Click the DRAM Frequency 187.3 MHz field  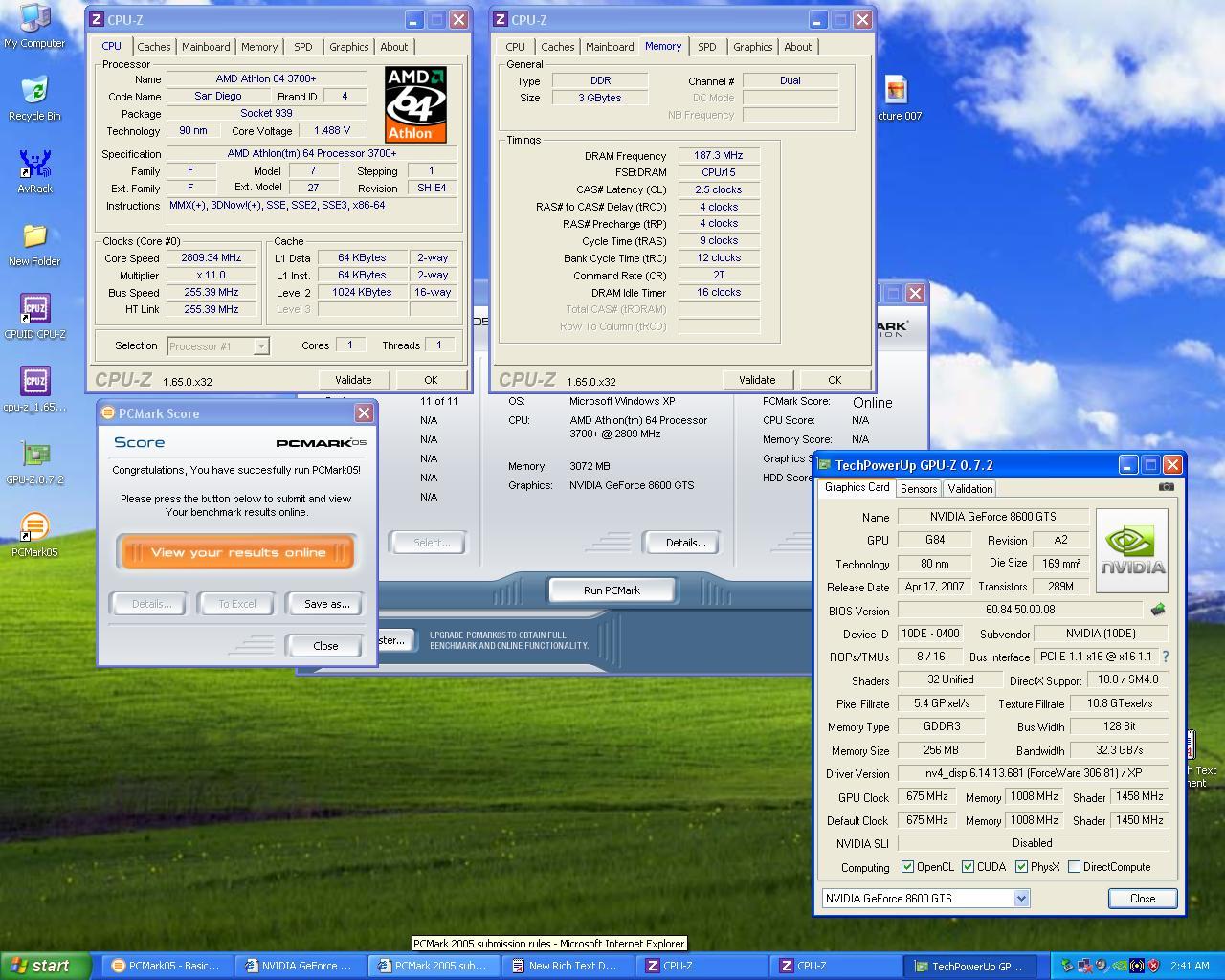click(719, 155)
